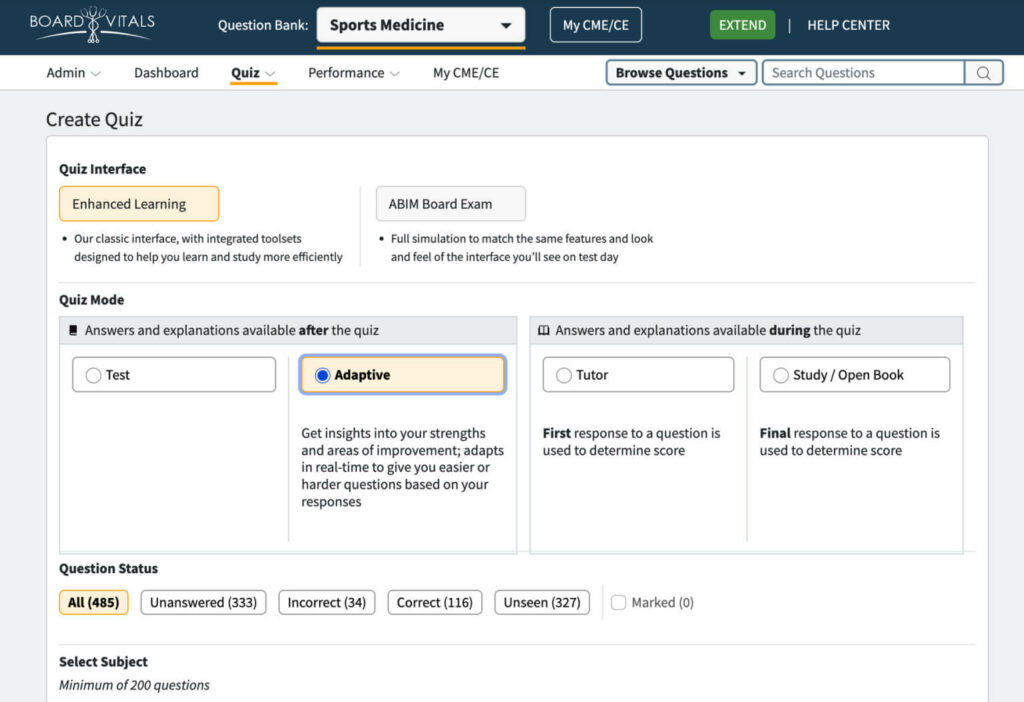Expand the Performance menu

click(353, 72)
